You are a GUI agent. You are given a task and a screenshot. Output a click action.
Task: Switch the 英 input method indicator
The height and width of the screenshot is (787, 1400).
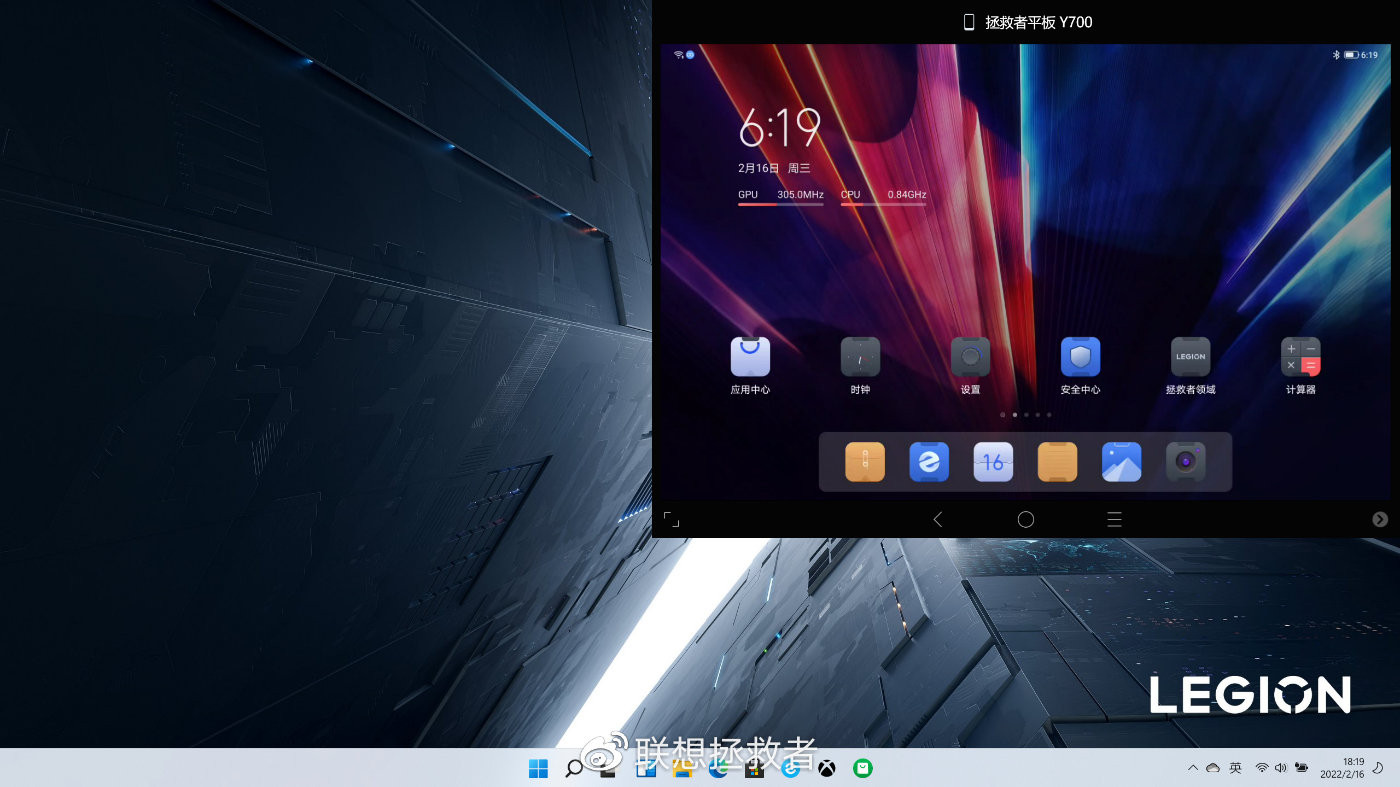pos(1236,768)
